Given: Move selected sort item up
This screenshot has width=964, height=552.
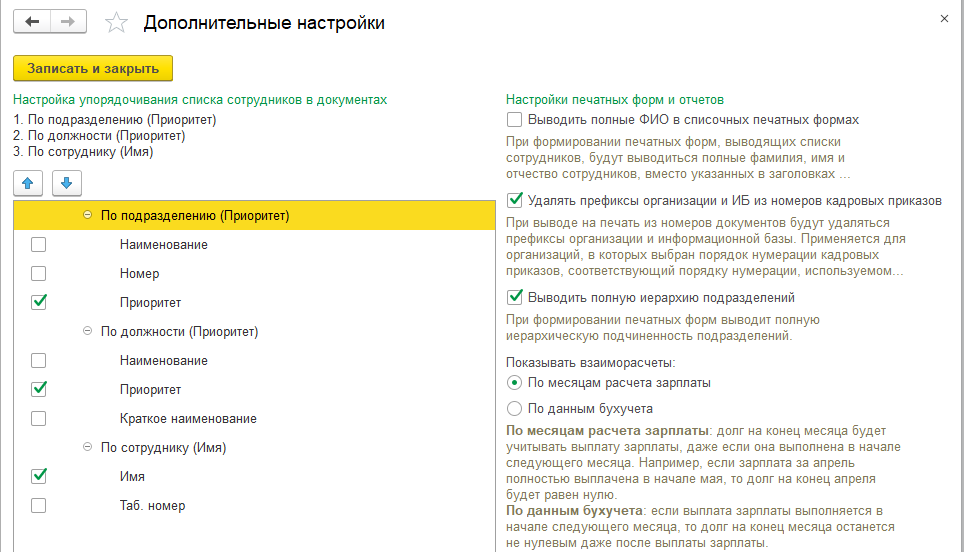Looking at the screenshot, I should (28, 183).
